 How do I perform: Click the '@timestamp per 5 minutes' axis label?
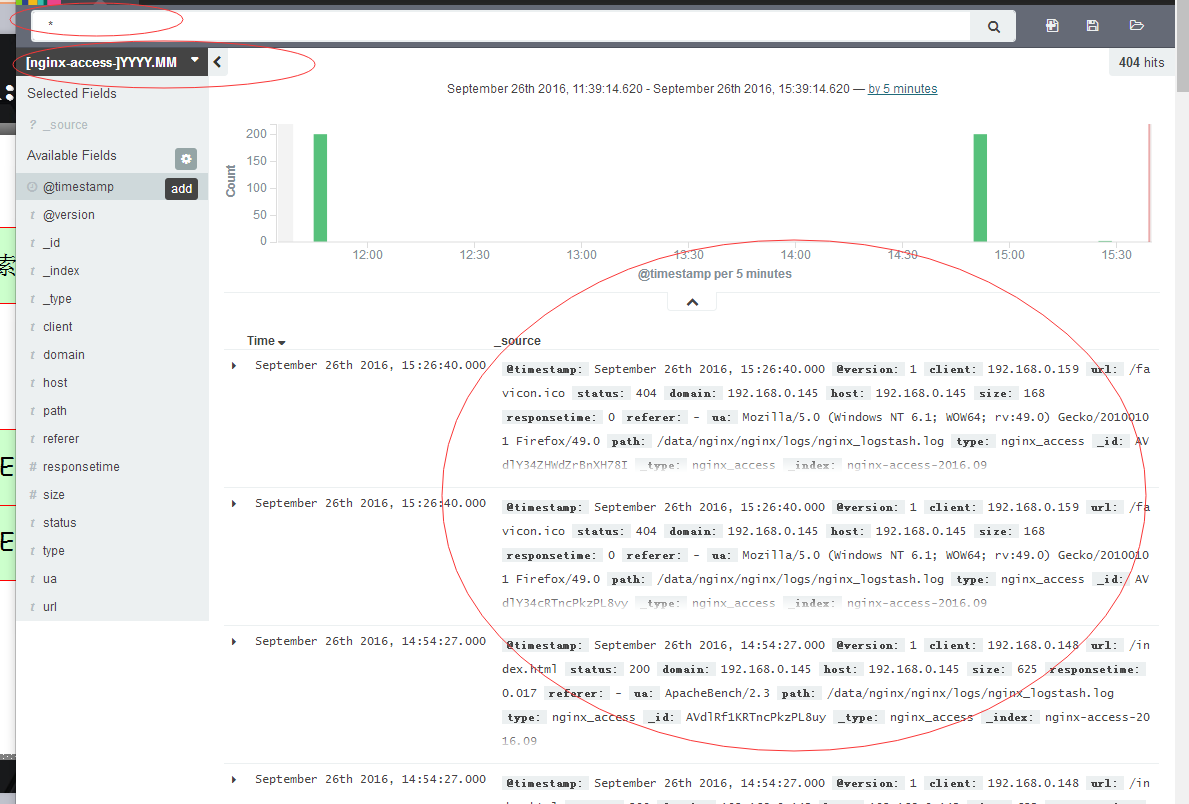click(x=714, y=274)
